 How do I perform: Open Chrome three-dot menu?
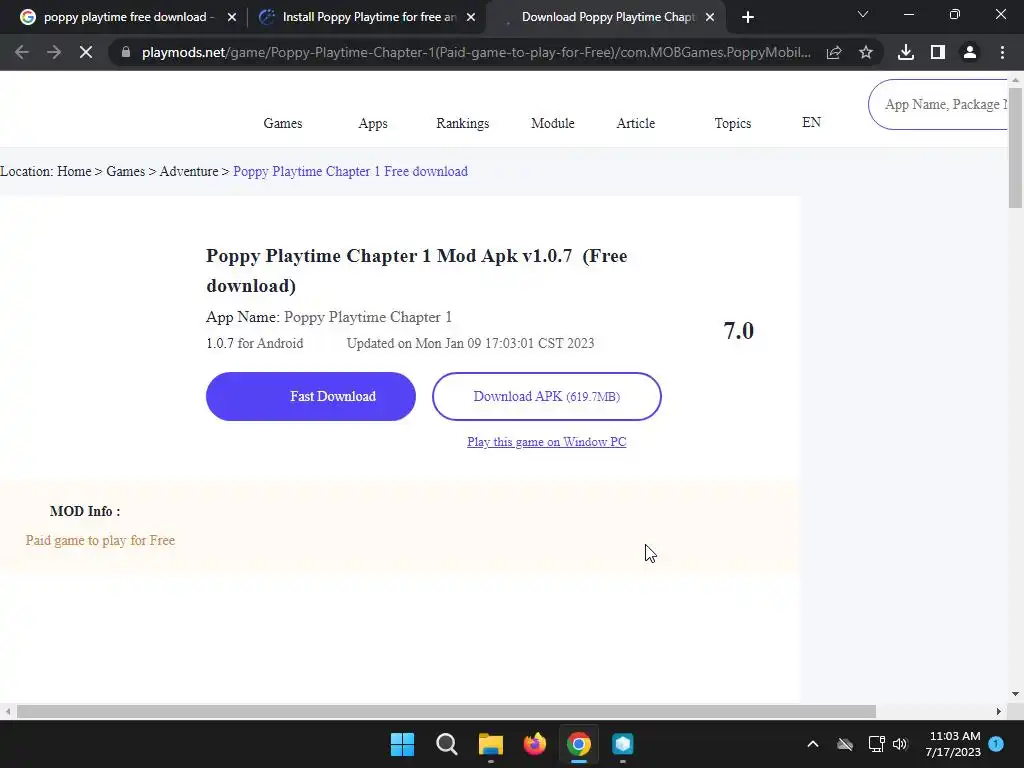coord(1002,52)
